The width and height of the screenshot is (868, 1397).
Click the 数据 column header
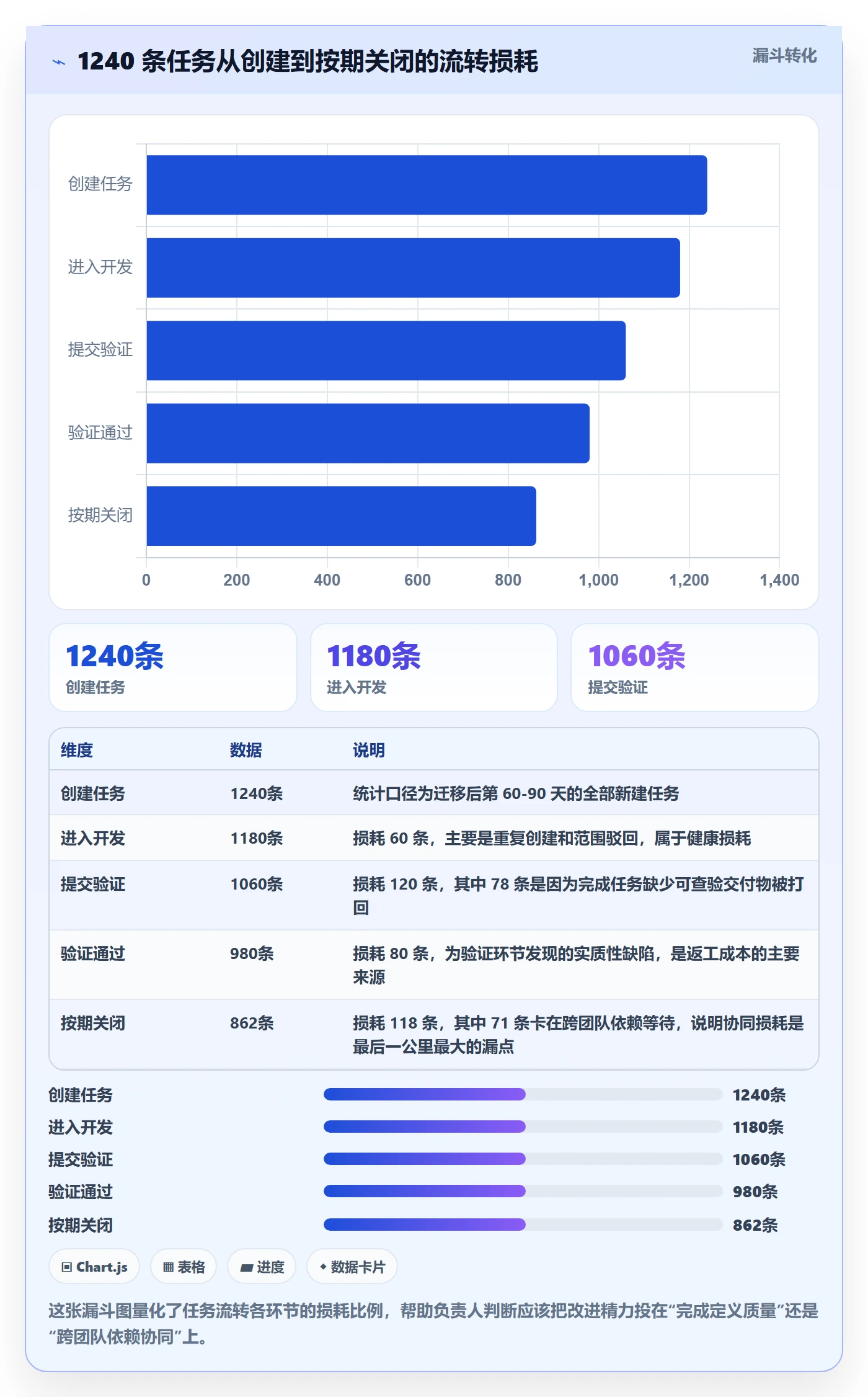click(x=246, y=750)
